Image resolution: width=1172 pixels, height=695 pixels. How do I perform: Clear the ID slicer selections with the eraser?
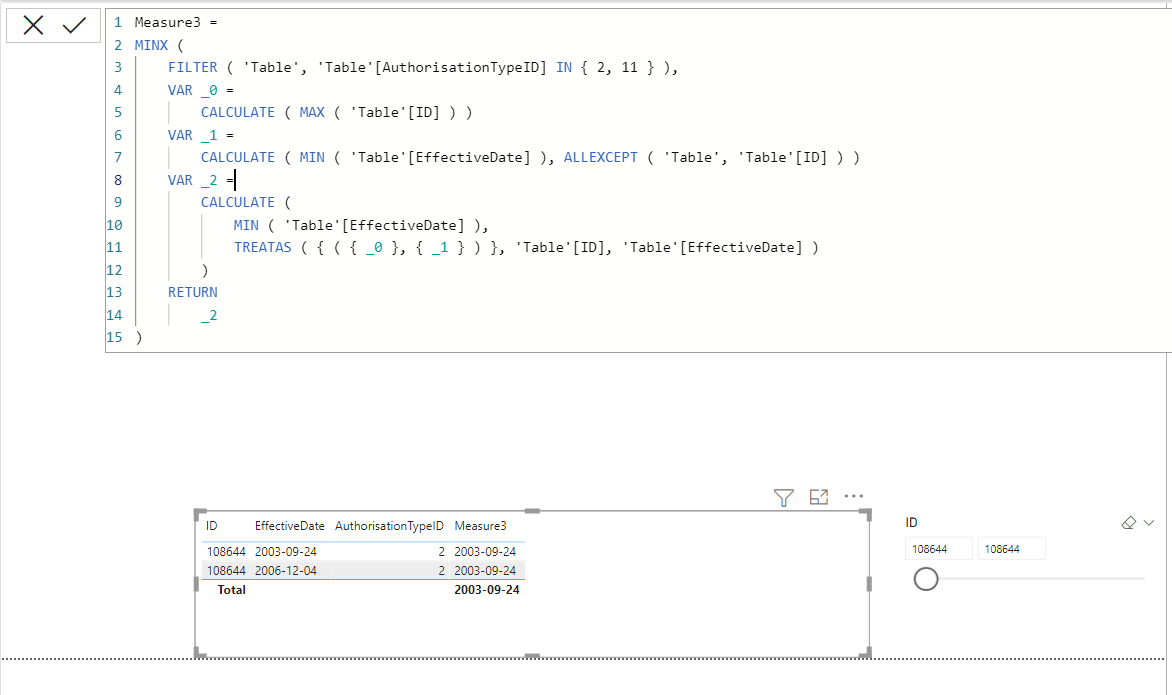click(1129, 523)
